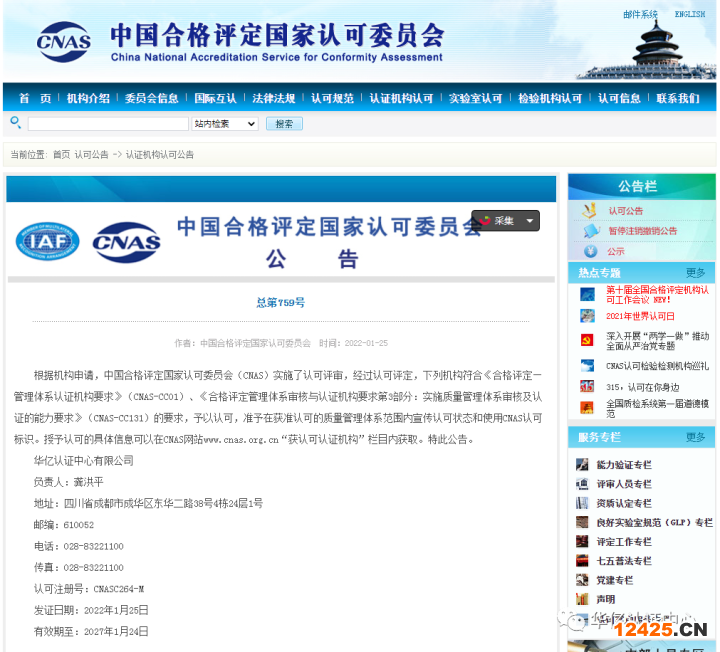Click into the site search text field
Image resolution: width=720 pixels, height=652 pixels.
[108, 124]
